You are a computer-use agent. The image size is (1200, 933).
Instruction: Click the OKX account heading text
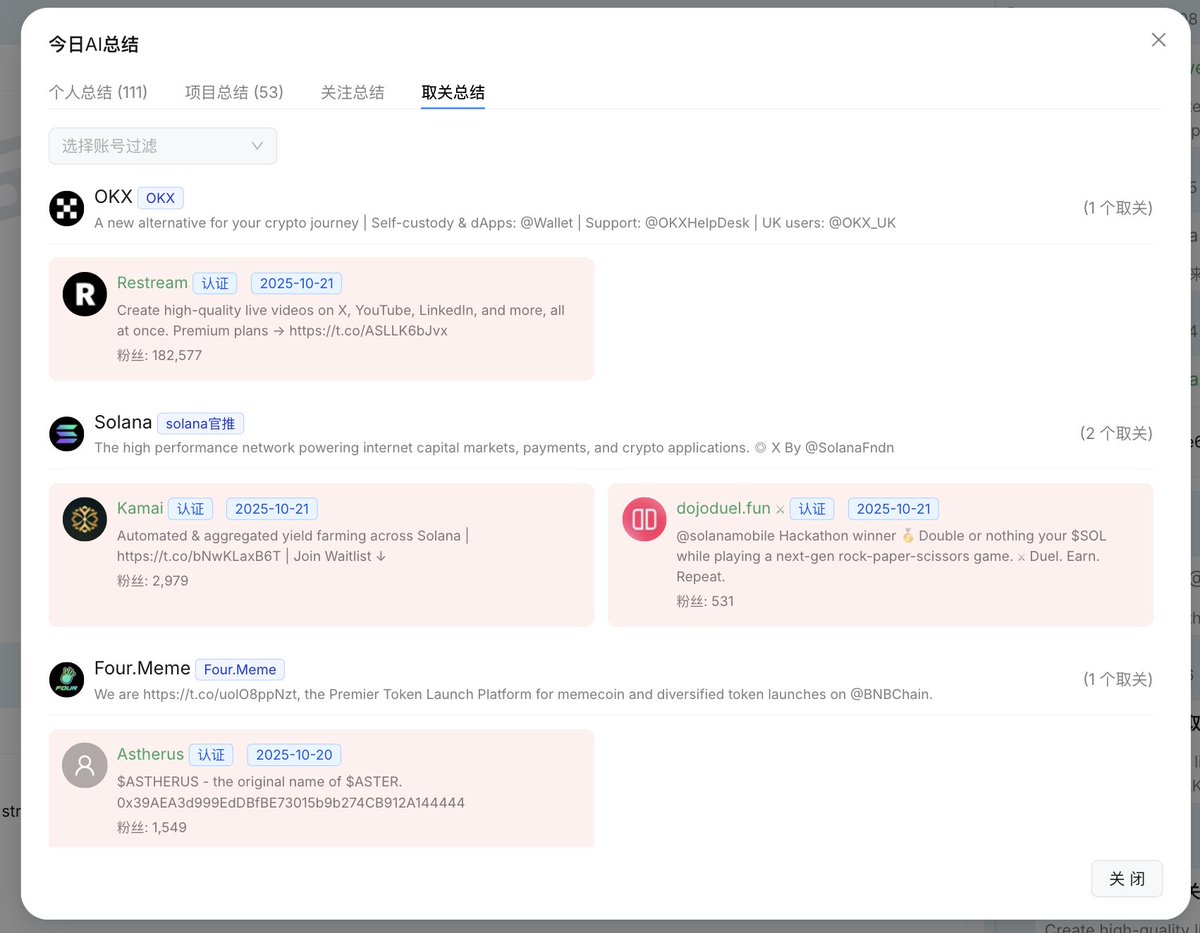tap(113, 197)
